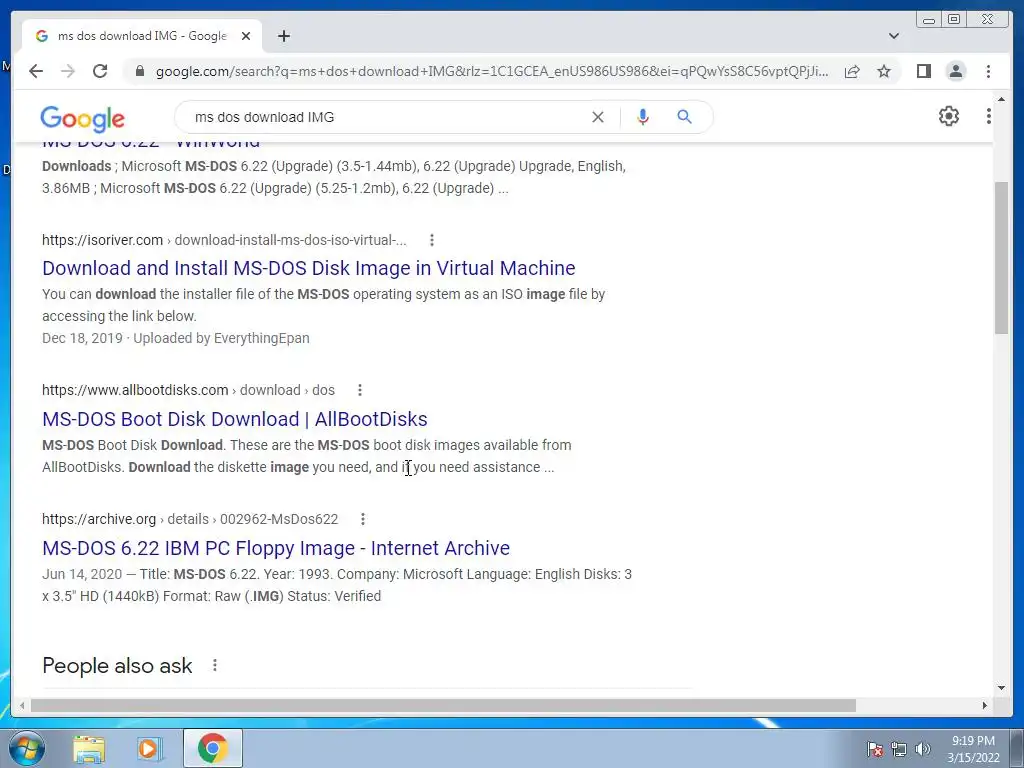Image resolution: width=1024 pixels, height=768 pixels.
Task: Open Google quick settings gear
Action: (x=949, y=116)
